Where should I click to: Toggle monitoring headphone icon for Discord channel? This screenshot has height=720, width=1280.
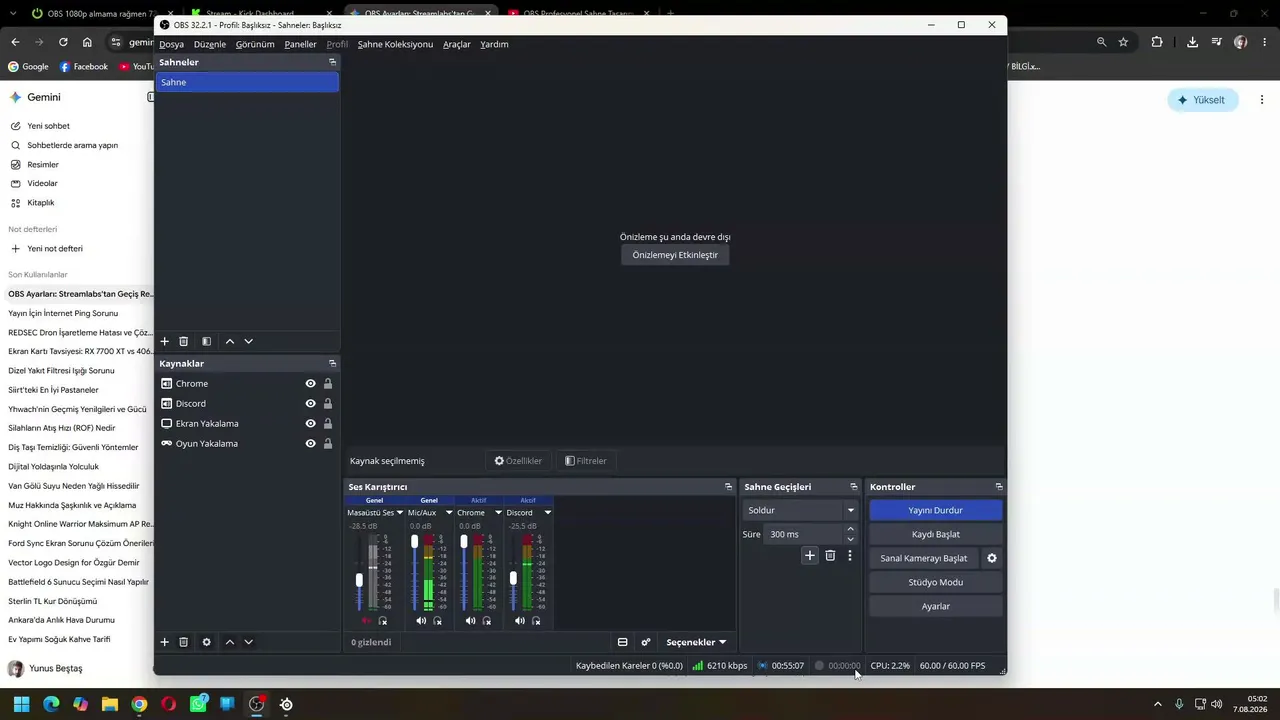pos(536,621)
